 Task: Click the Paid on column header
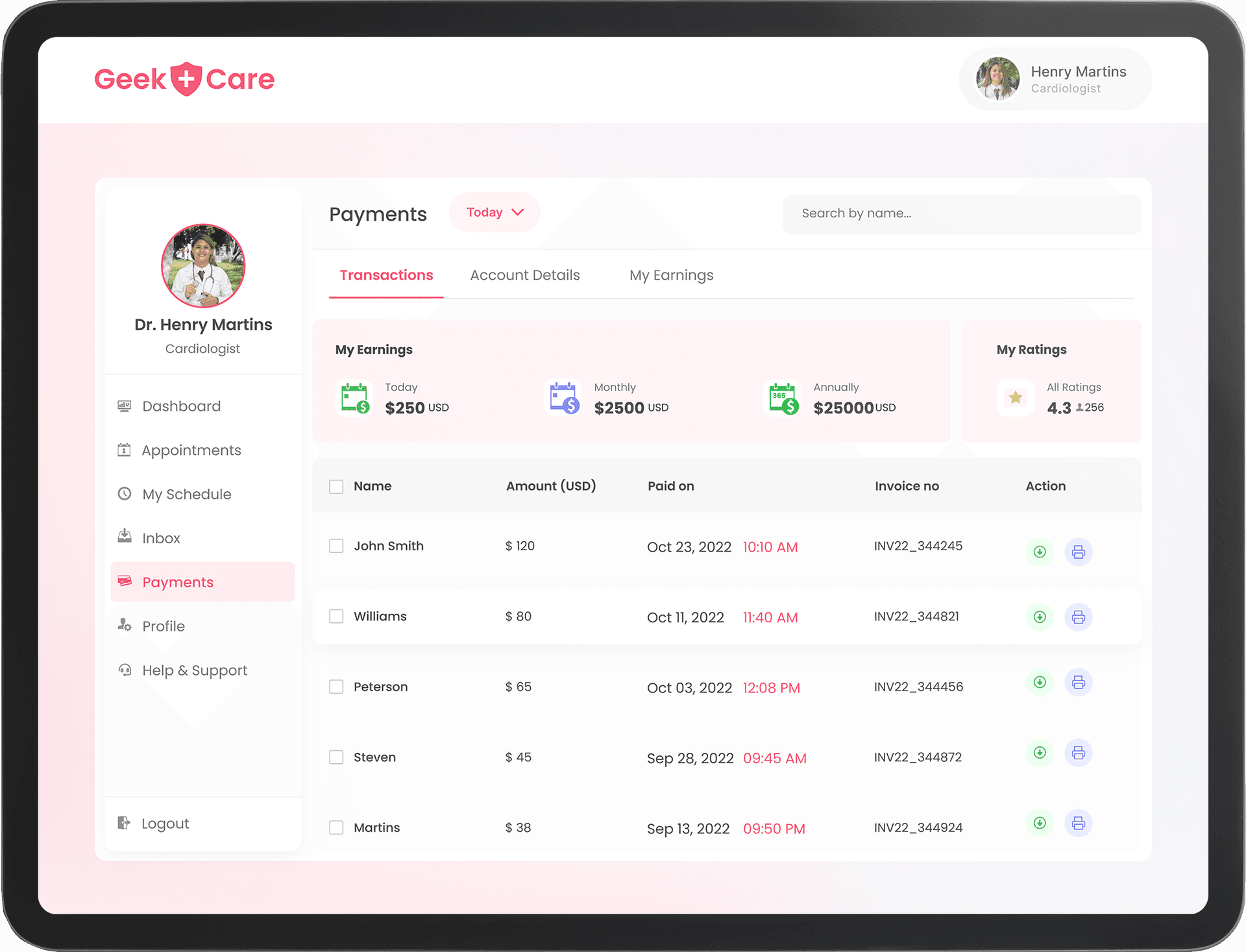point(671,486)
